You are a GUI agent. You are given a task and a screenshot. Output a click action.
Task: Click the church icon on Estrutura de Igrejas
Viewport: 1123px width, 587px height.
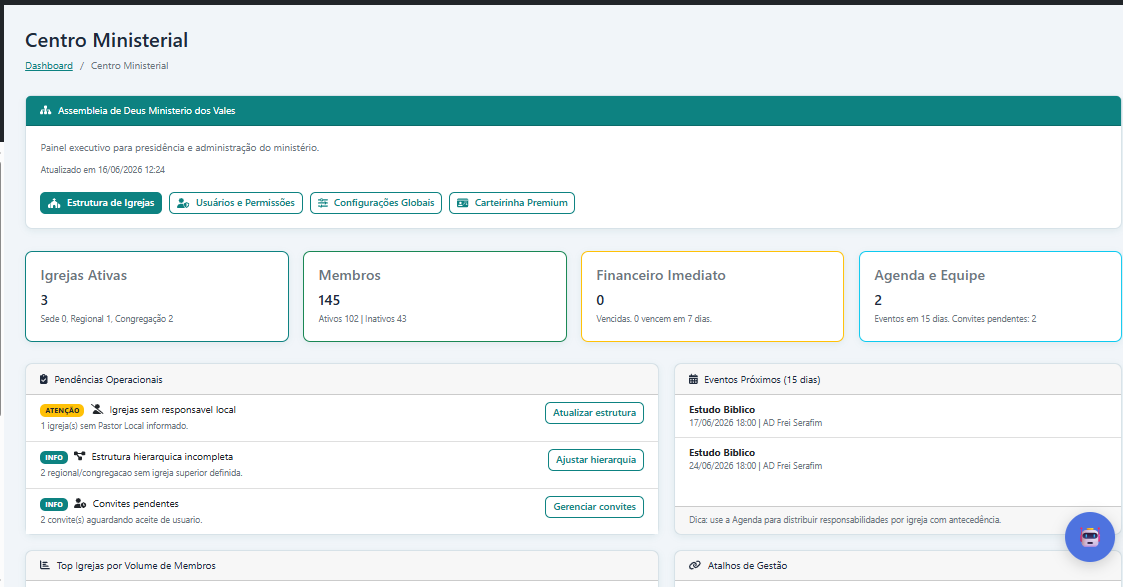click(x=54, y=203)
